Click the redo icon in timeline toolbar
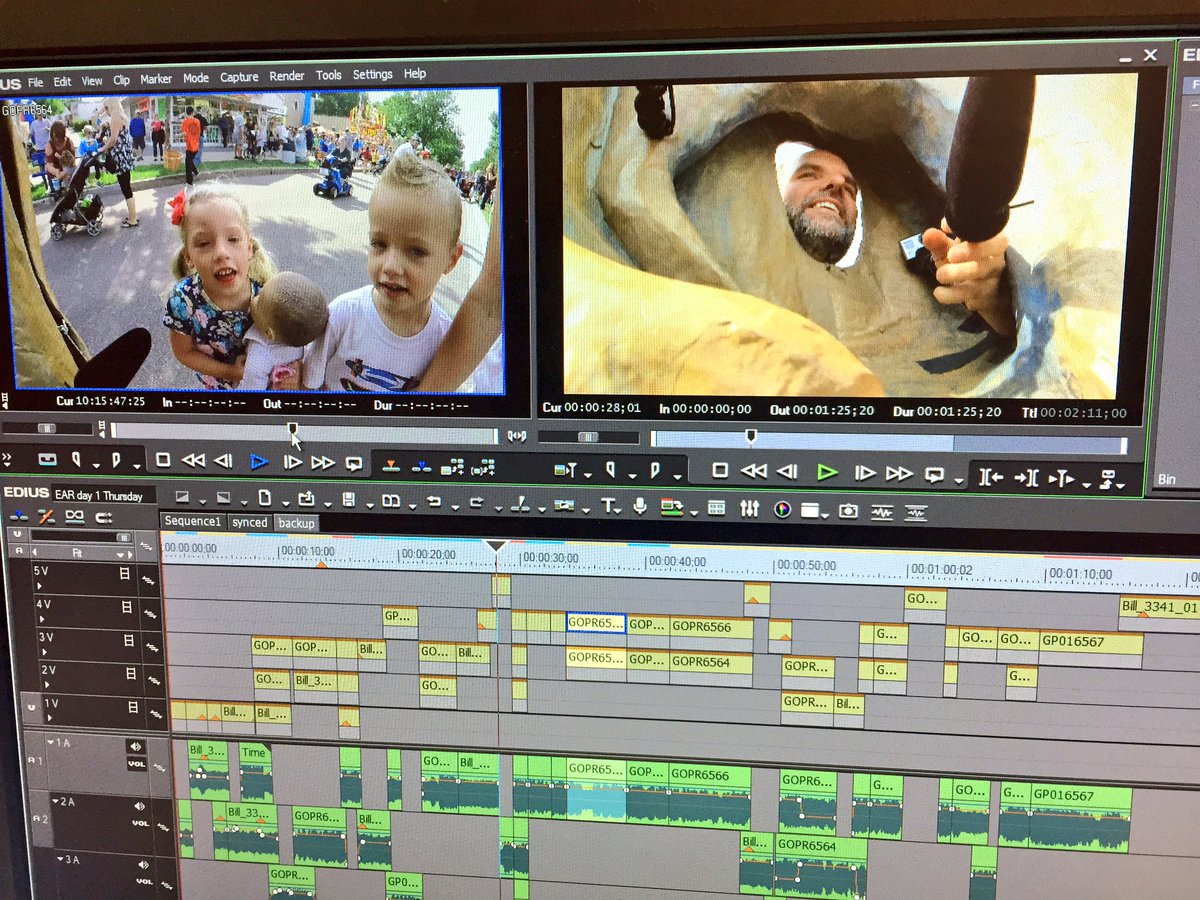This screenshot has width=1200, height=900. (x=476, y=502)
